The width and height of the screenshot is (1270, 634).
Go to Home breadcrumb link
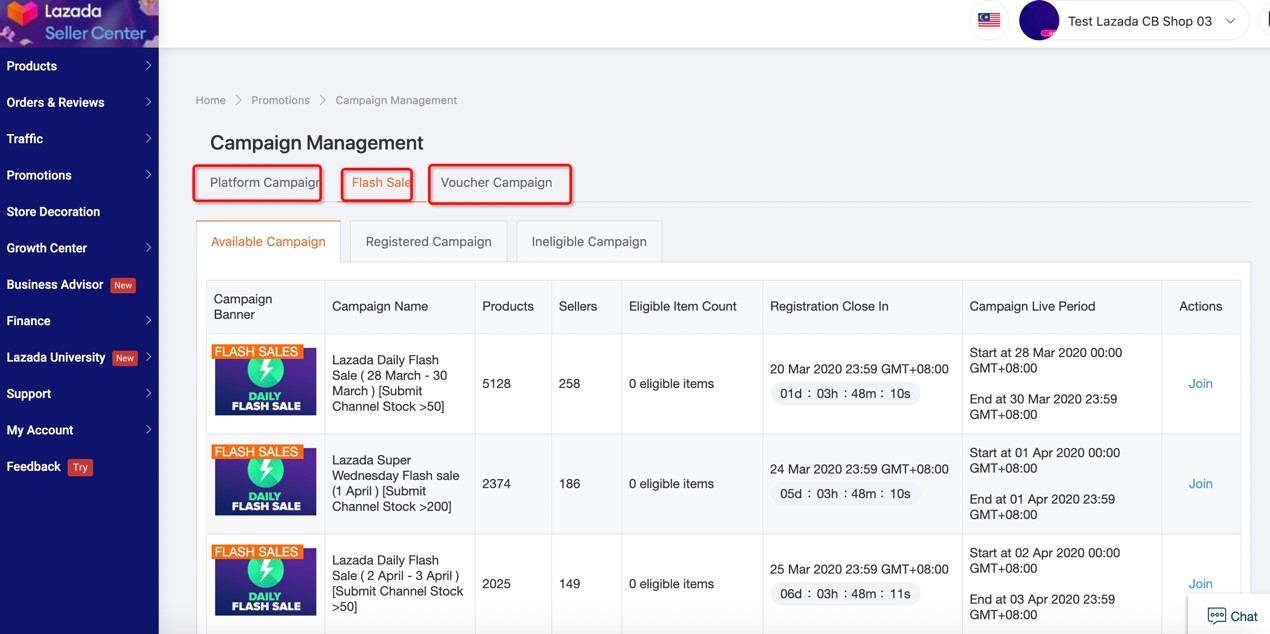[x=210, y=100]
